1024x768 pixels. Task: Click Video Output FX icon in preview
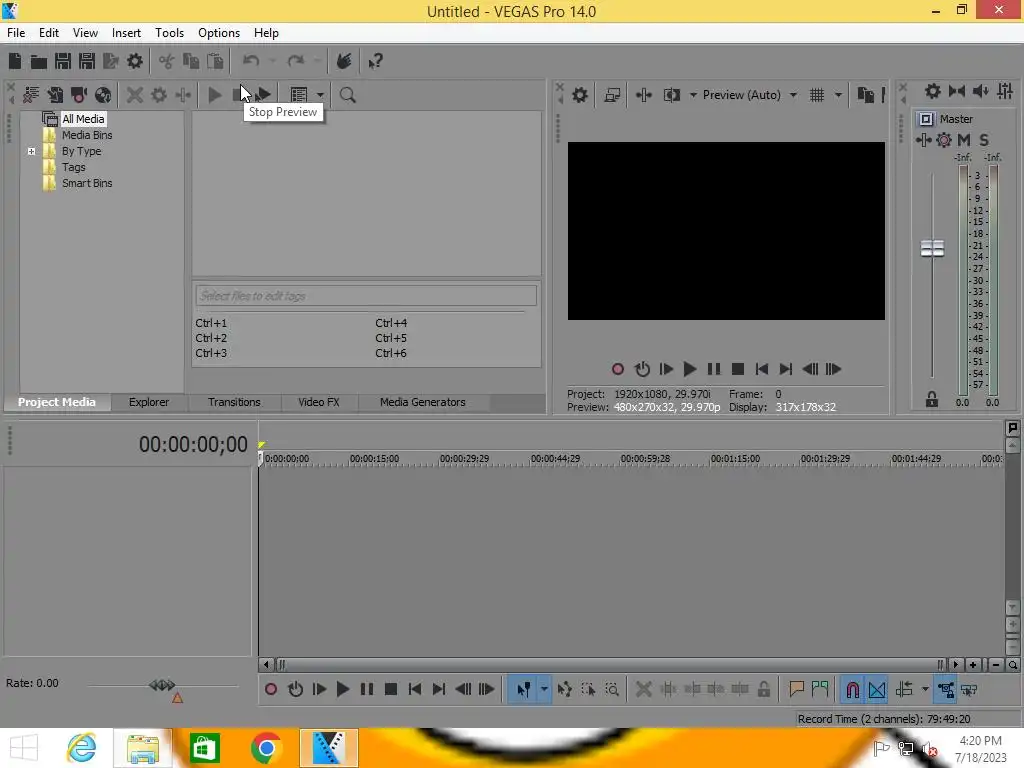(643, 95)
